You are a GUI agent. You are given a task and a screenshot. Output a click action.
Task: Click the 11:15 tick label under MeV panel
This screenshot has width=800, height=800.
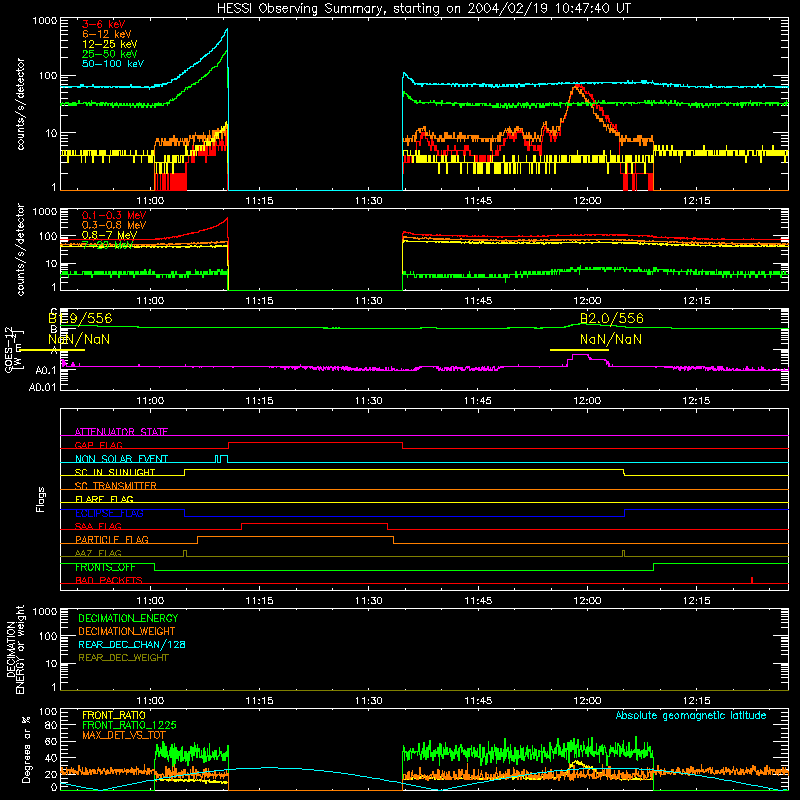point(259,301)
